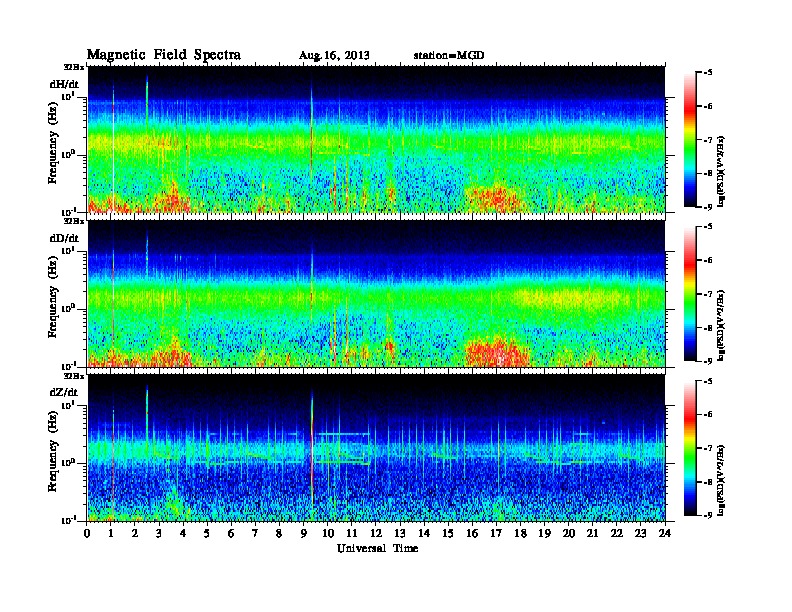Click the station=MGD label
Viewport: 792px width, 612px height.
point(449,55)
